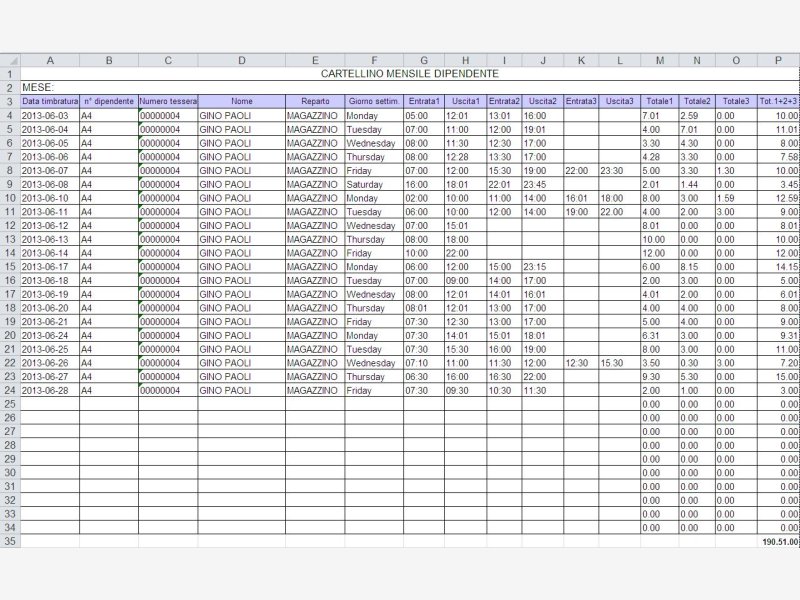
Task: Click the grand total 190.51.00 cell
Action: coord(779,541)
